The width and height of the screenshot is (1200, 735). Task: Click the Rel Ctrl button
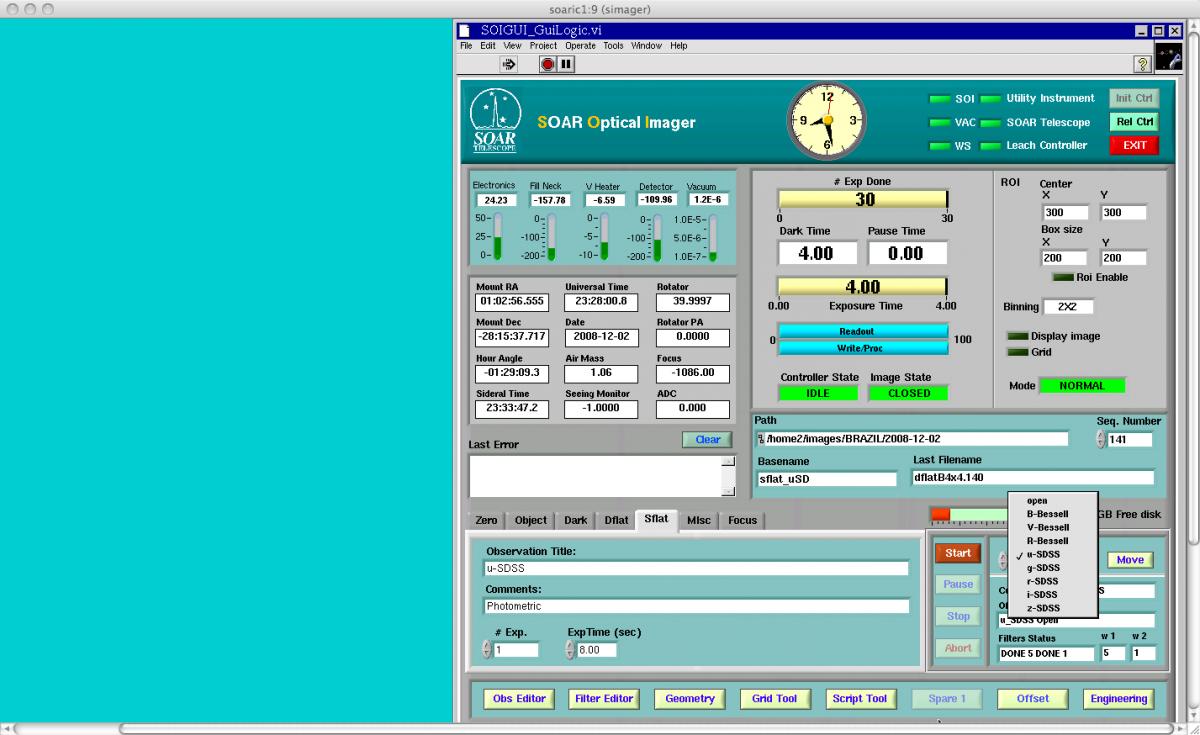tap(1135, 122)
